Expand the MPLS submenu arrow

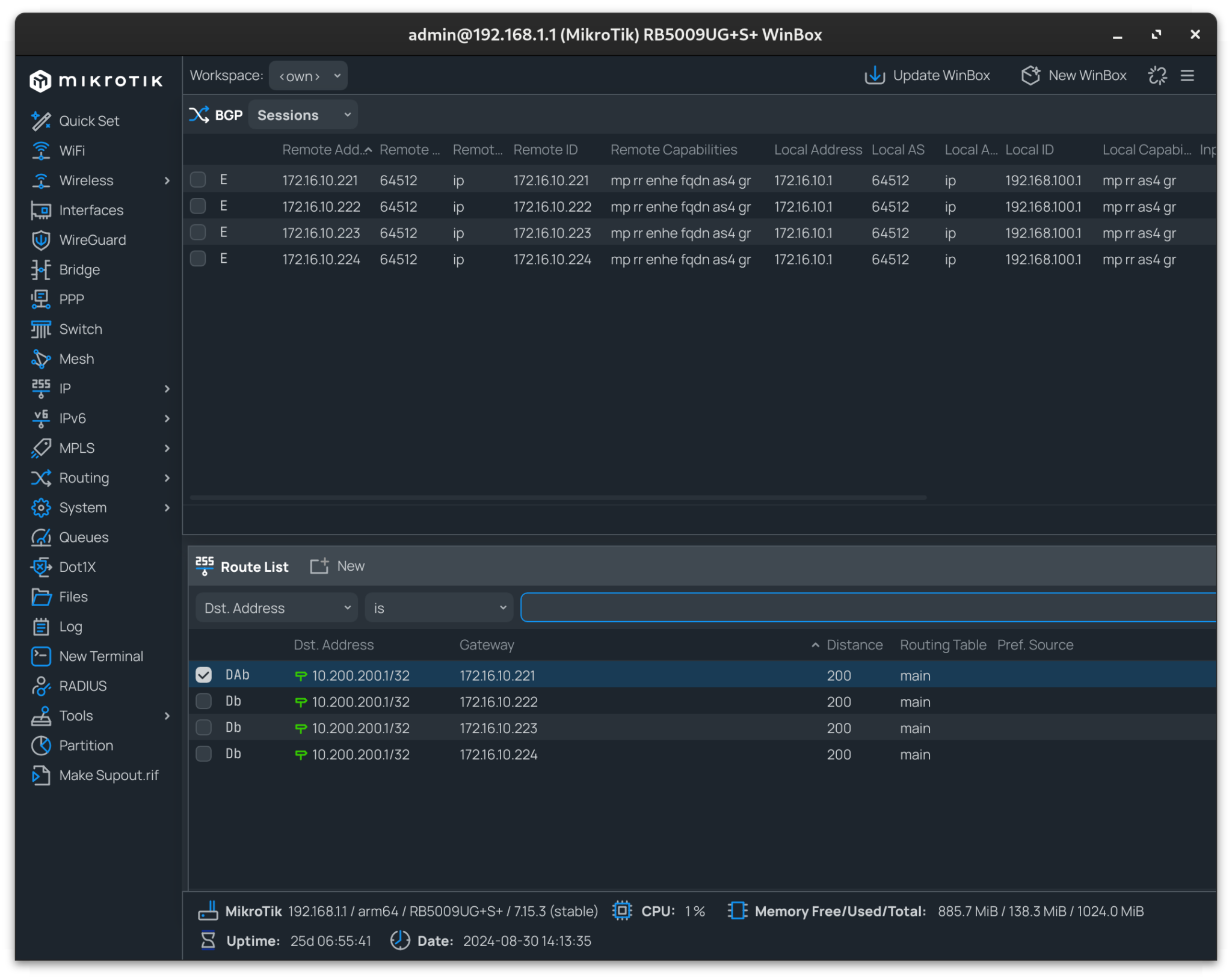[x=167, y=448]
